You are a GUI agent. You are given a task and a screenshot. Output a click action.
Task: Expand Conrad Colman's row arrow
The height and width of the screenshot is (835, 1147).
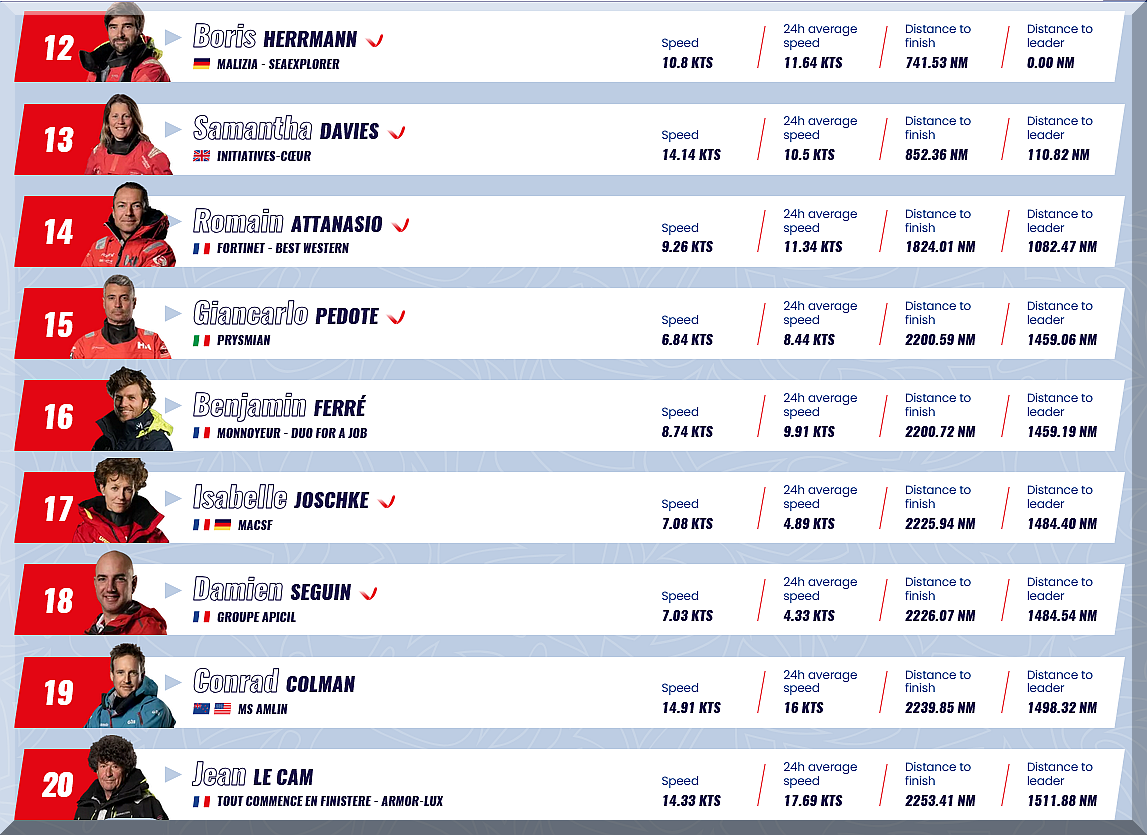[173, 682]
